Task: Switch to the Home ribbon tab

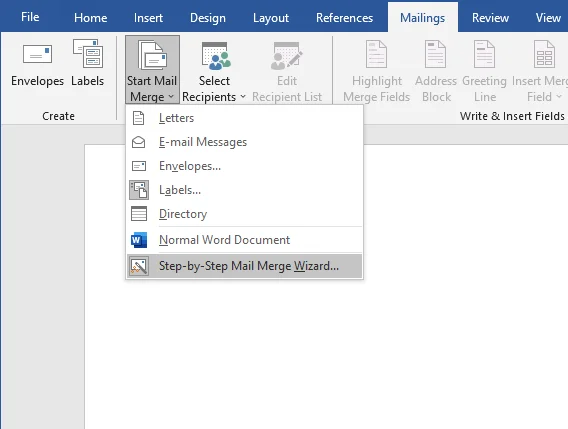Action: pyautogui.click(x=91, y=17)
